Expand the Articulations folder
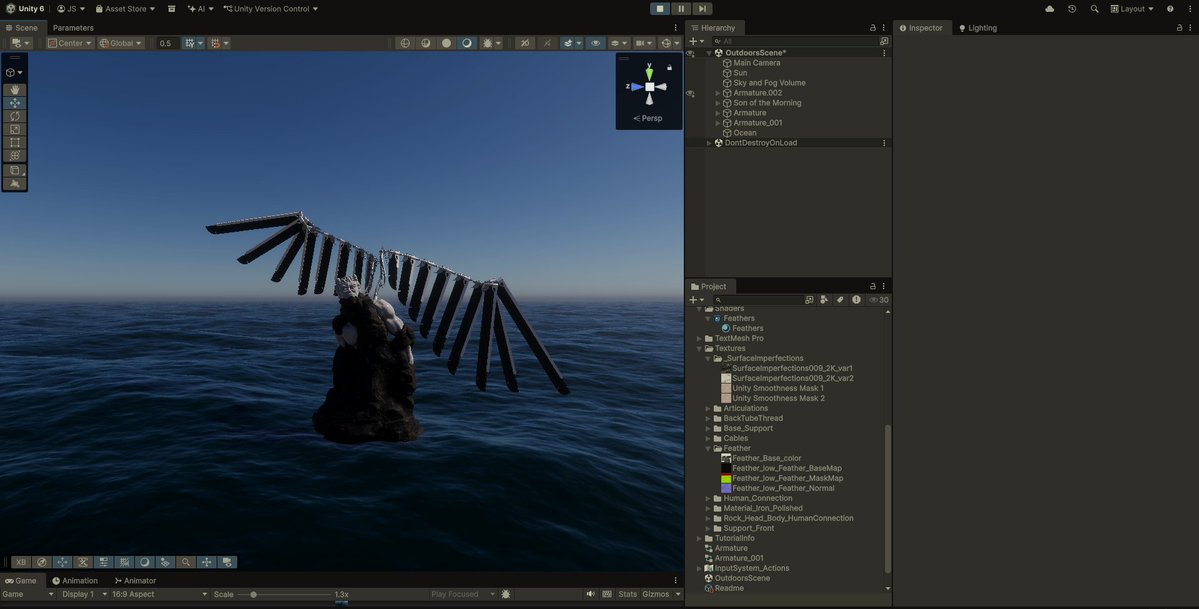The image size is (1199, 609). pos(709,409)
